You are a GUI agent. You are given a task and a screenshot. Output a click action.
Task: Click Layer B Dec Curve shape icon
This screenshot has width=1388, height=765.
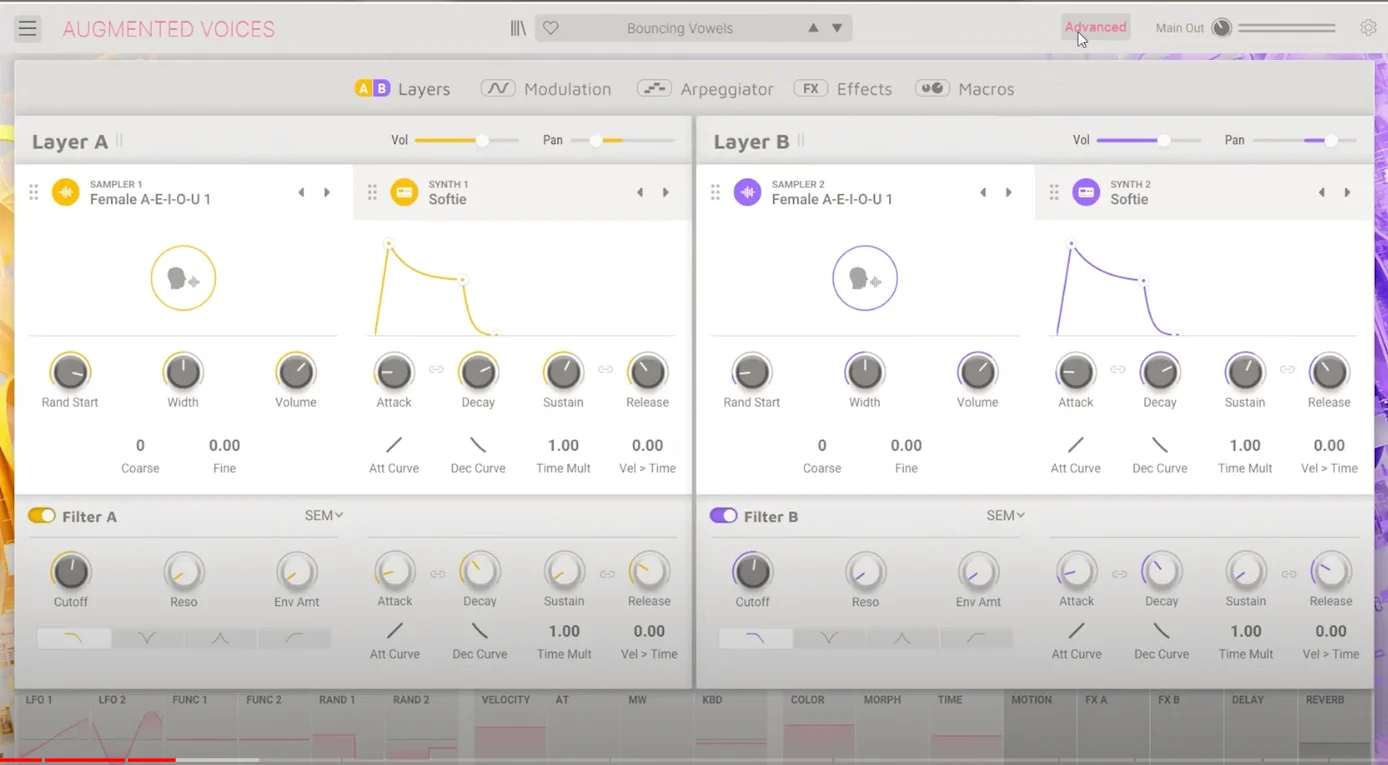[x=1160, y=445]
